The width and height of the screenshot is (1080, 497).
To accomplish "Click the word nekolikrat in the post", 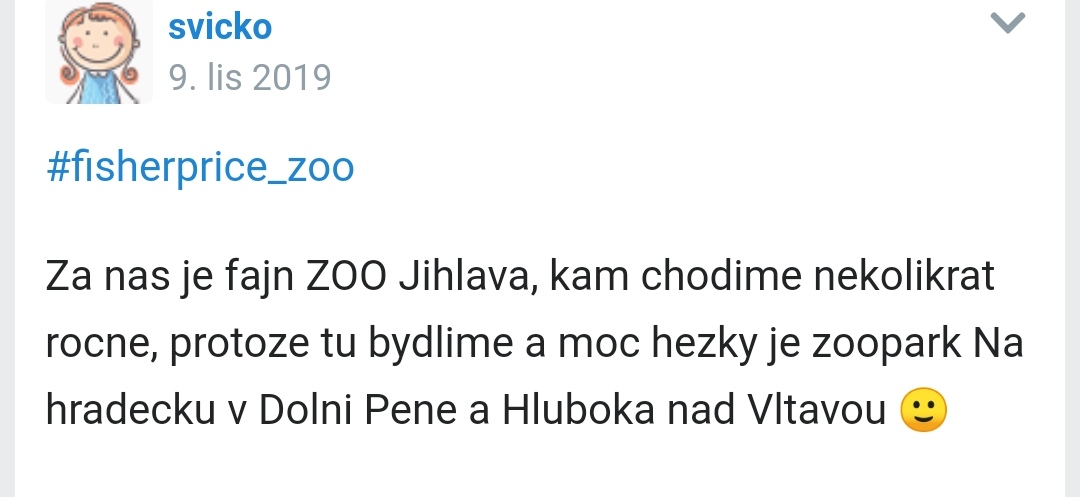I will pyautogui.click(x=904, y=277).
